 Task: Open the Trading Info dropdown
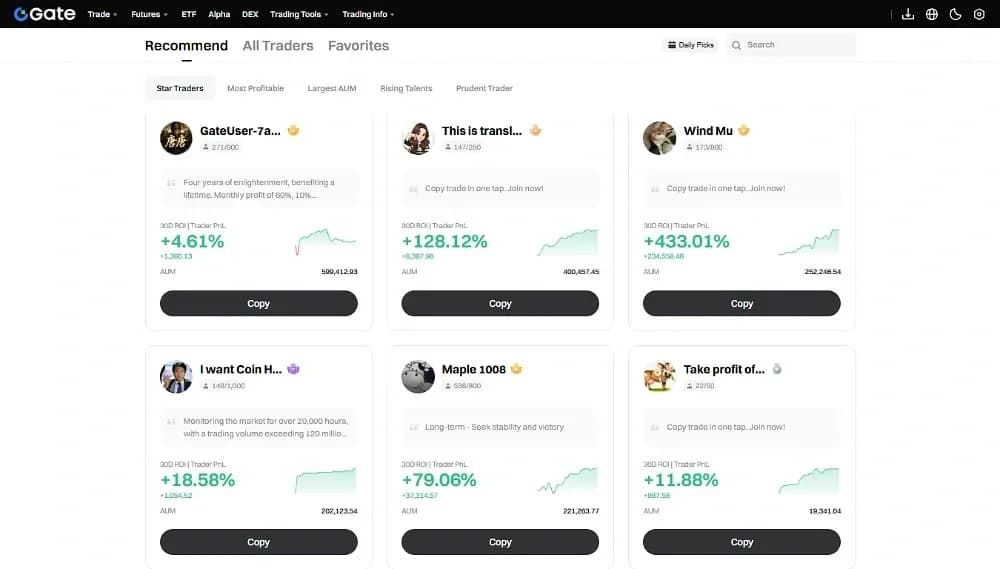point(368,14)
